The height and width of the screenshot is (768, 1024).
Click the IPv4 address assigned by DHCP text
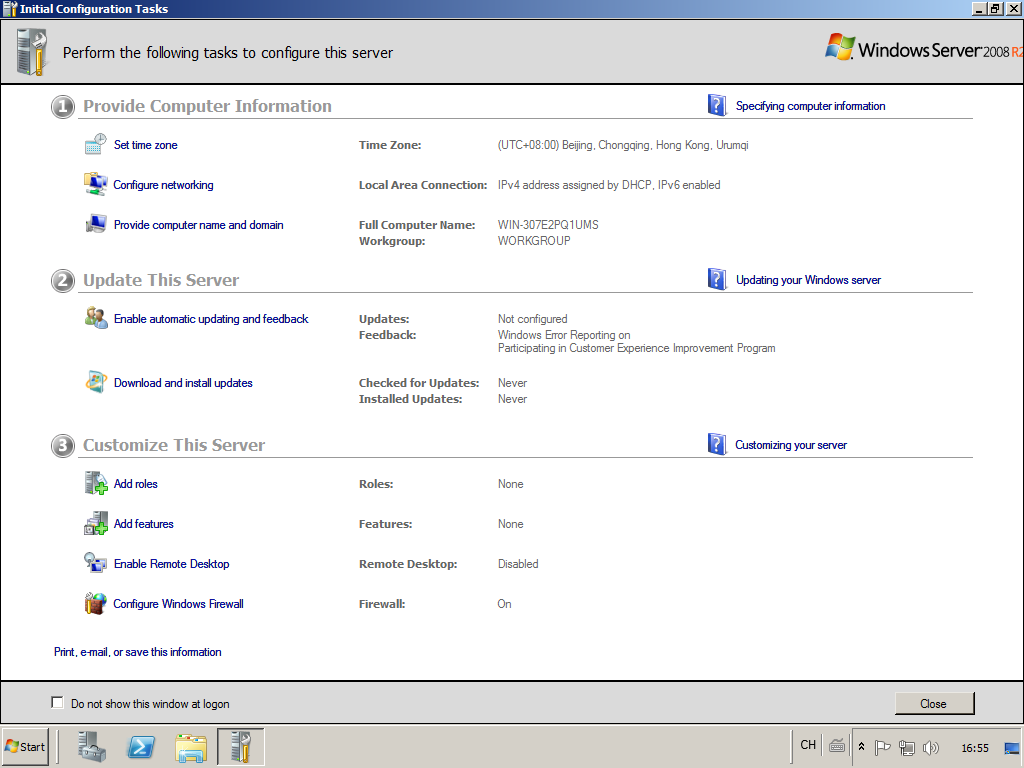pos(609,185)
